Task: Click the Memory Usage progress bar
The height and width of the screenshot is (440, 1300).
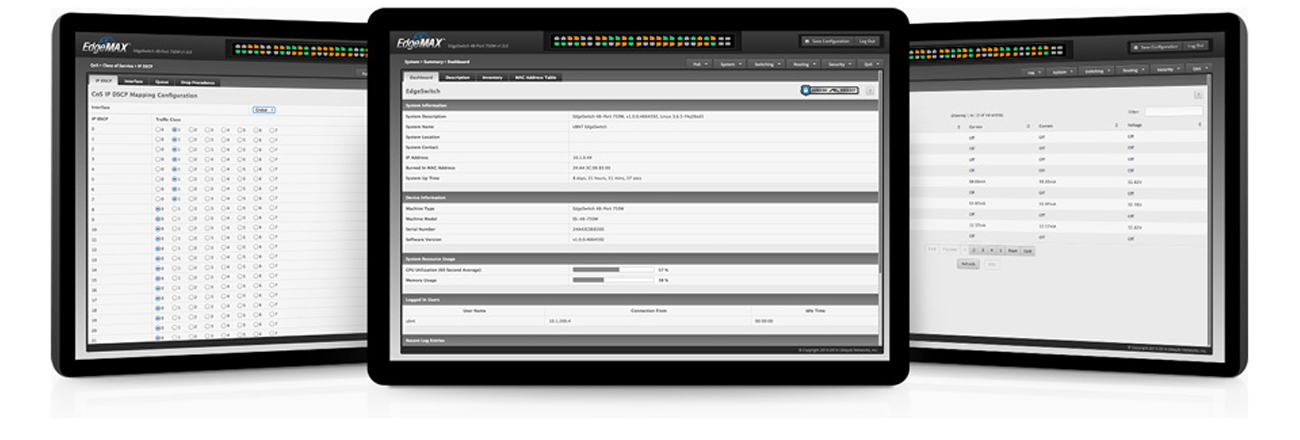Action: [x=611, y=280]
